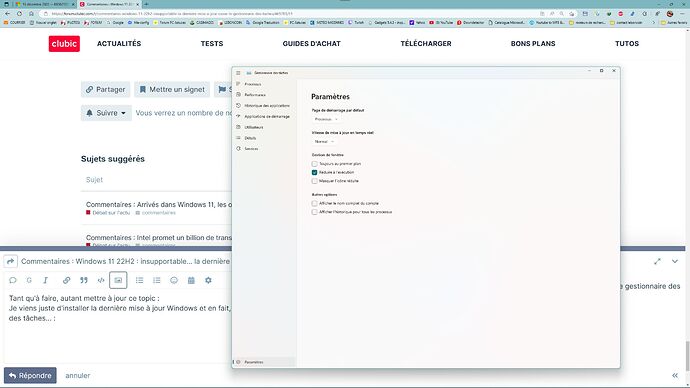
Task: Open Détails page in Task Manager
Action: coord(264,138)
